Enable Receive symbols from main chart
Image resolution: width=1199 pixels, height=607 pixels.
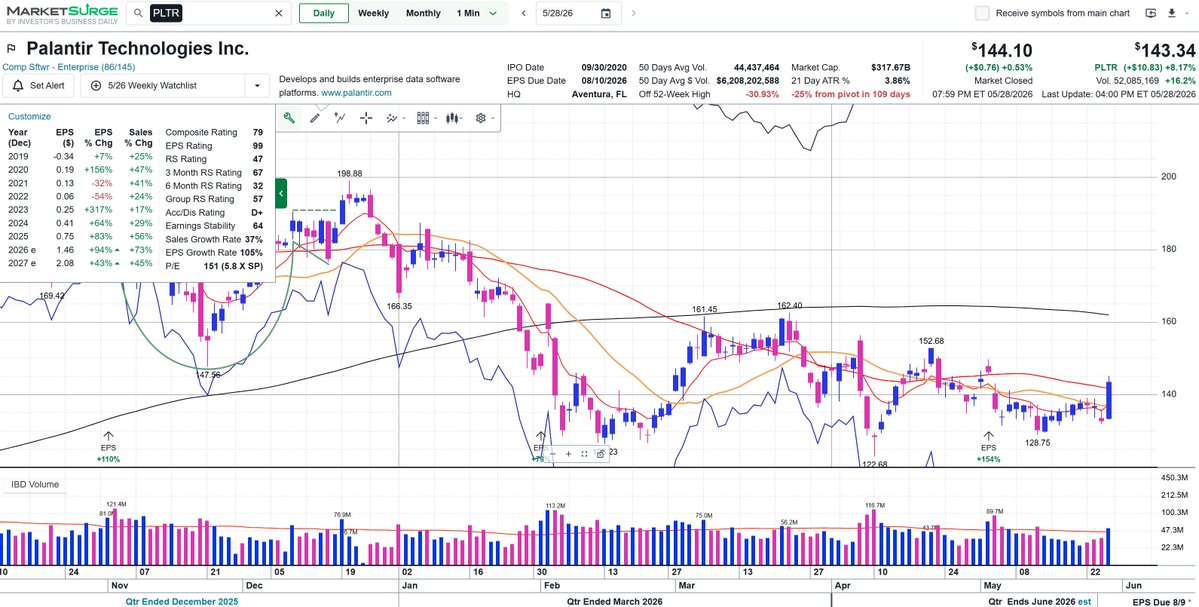pos(982,13)
